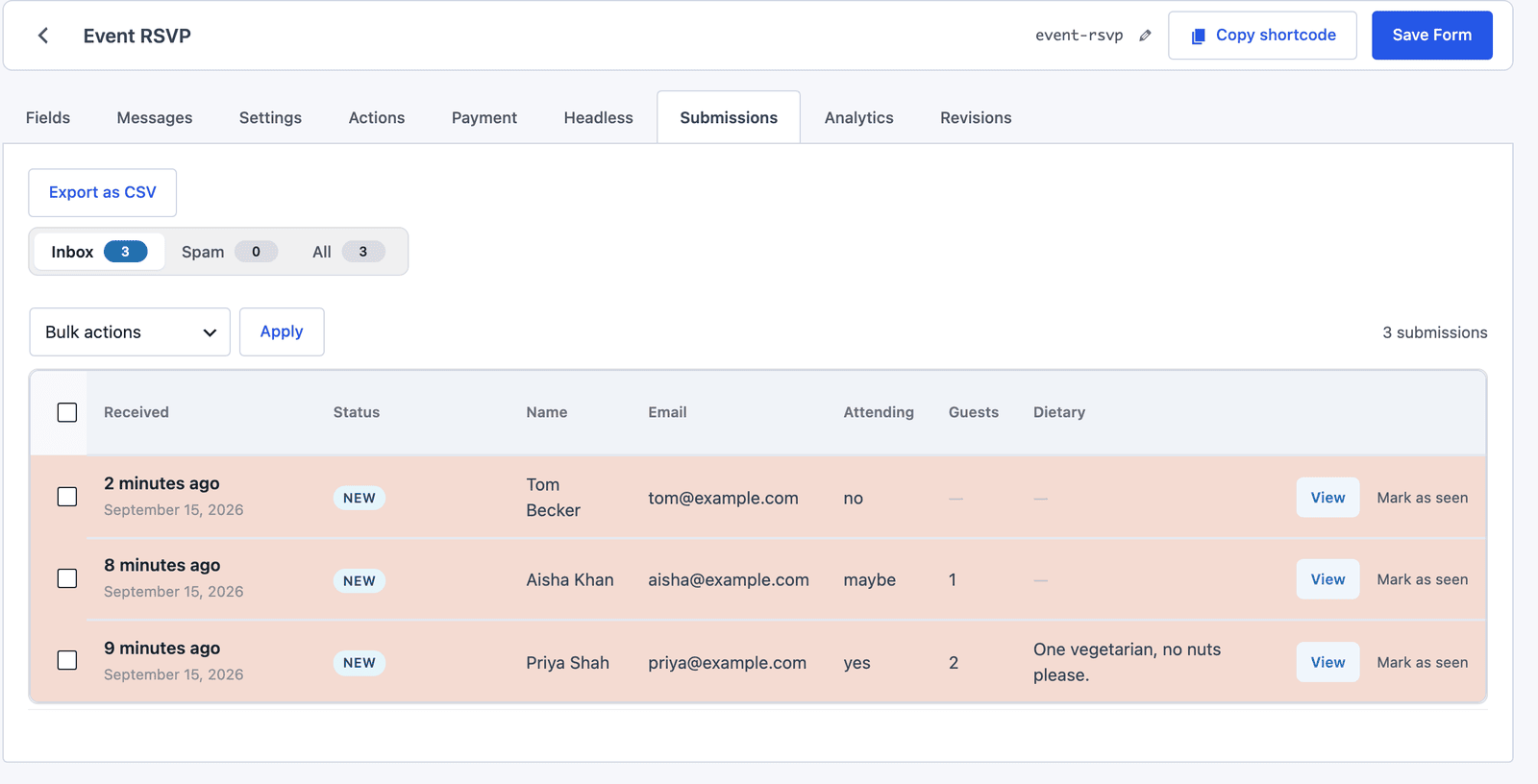This screenshot has height=784, width=1538.
Task: Click the '3 submissions' count text
Action: (1434, 332)
